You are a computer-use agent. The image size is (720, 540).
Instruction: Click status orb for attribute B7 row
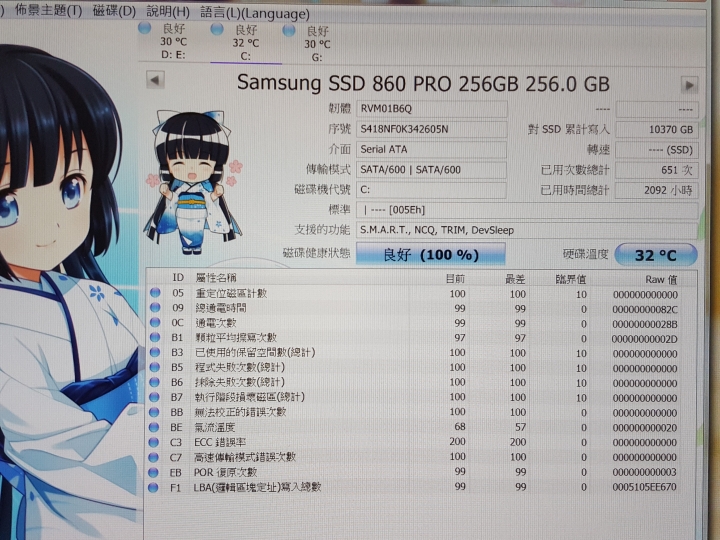point(154,396)
